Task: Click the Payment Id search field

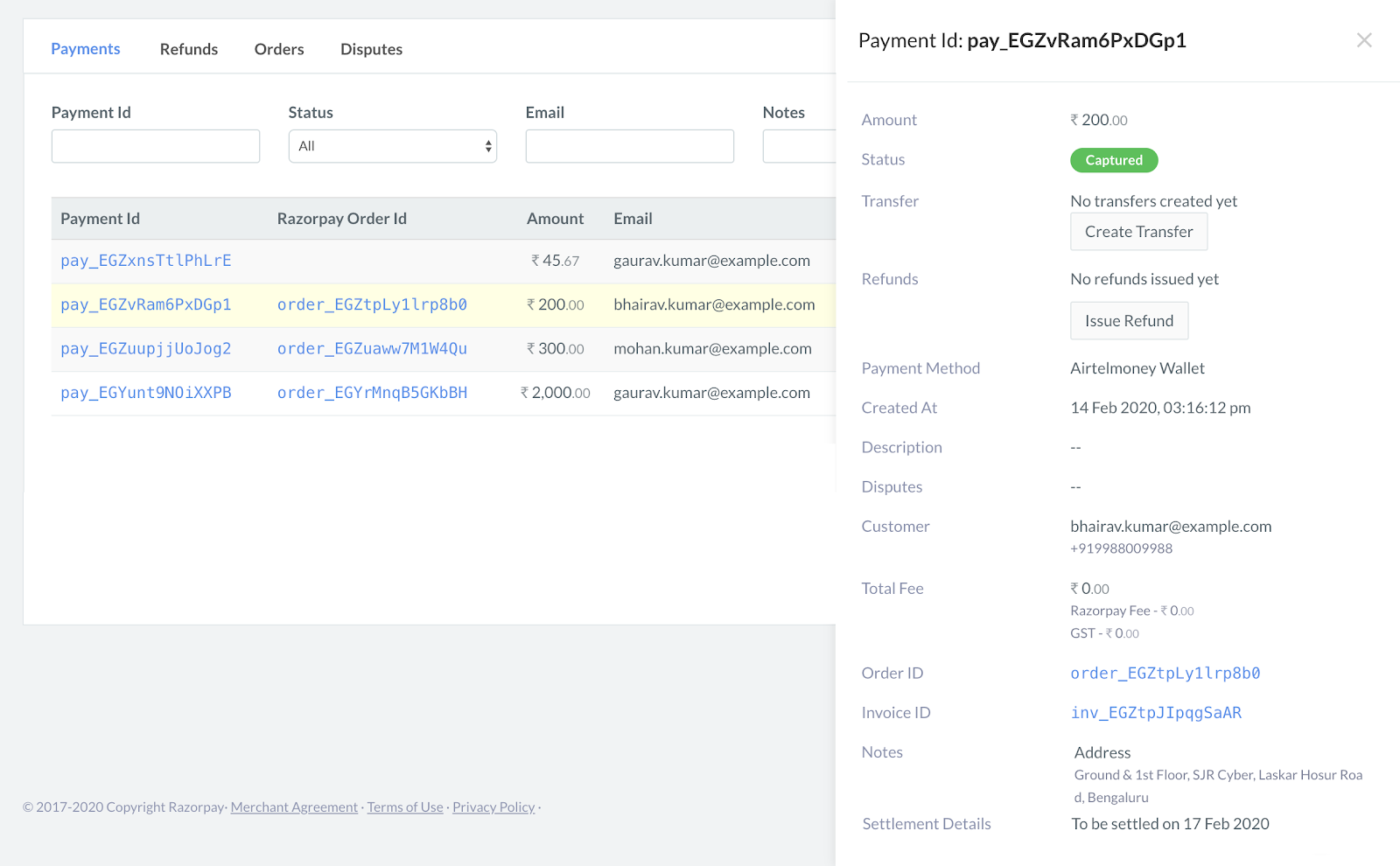Action: pyautogui.click(x=155, y=145)
